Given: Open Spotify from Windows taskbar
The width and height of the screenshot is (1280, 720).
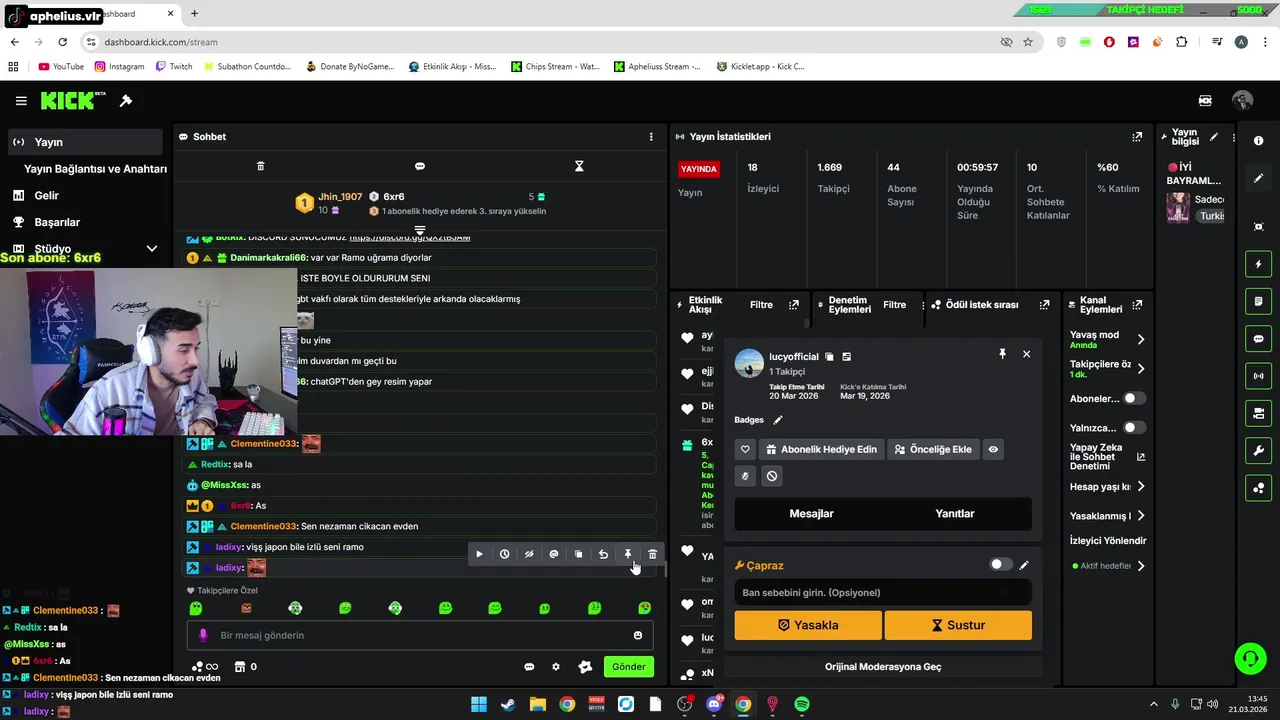Looking at the screenshot, I should click(x=802, y=704).
